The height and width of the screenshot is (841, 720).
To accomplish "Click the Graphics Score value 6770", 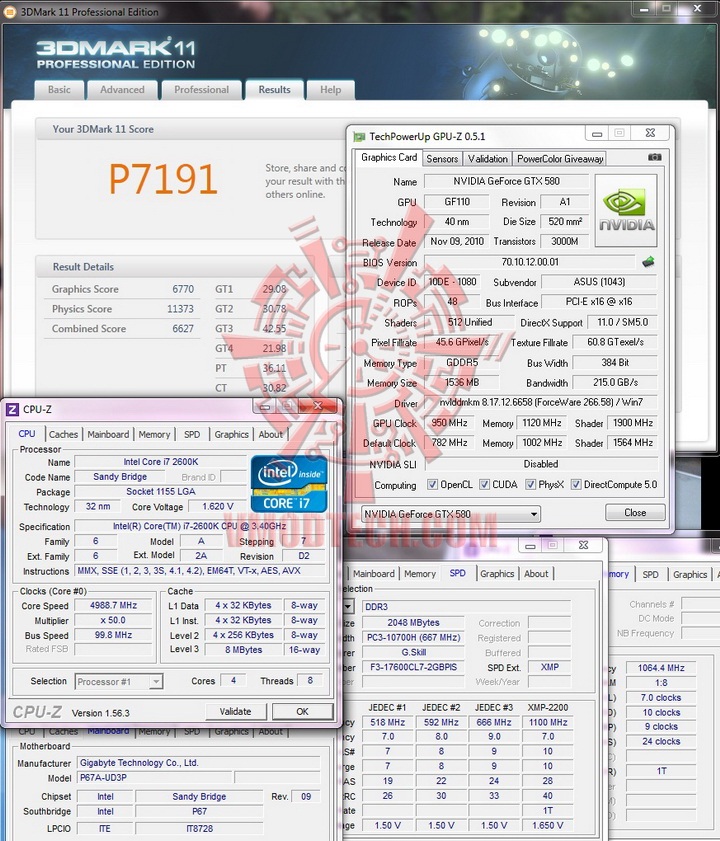I will coord(183,289).
